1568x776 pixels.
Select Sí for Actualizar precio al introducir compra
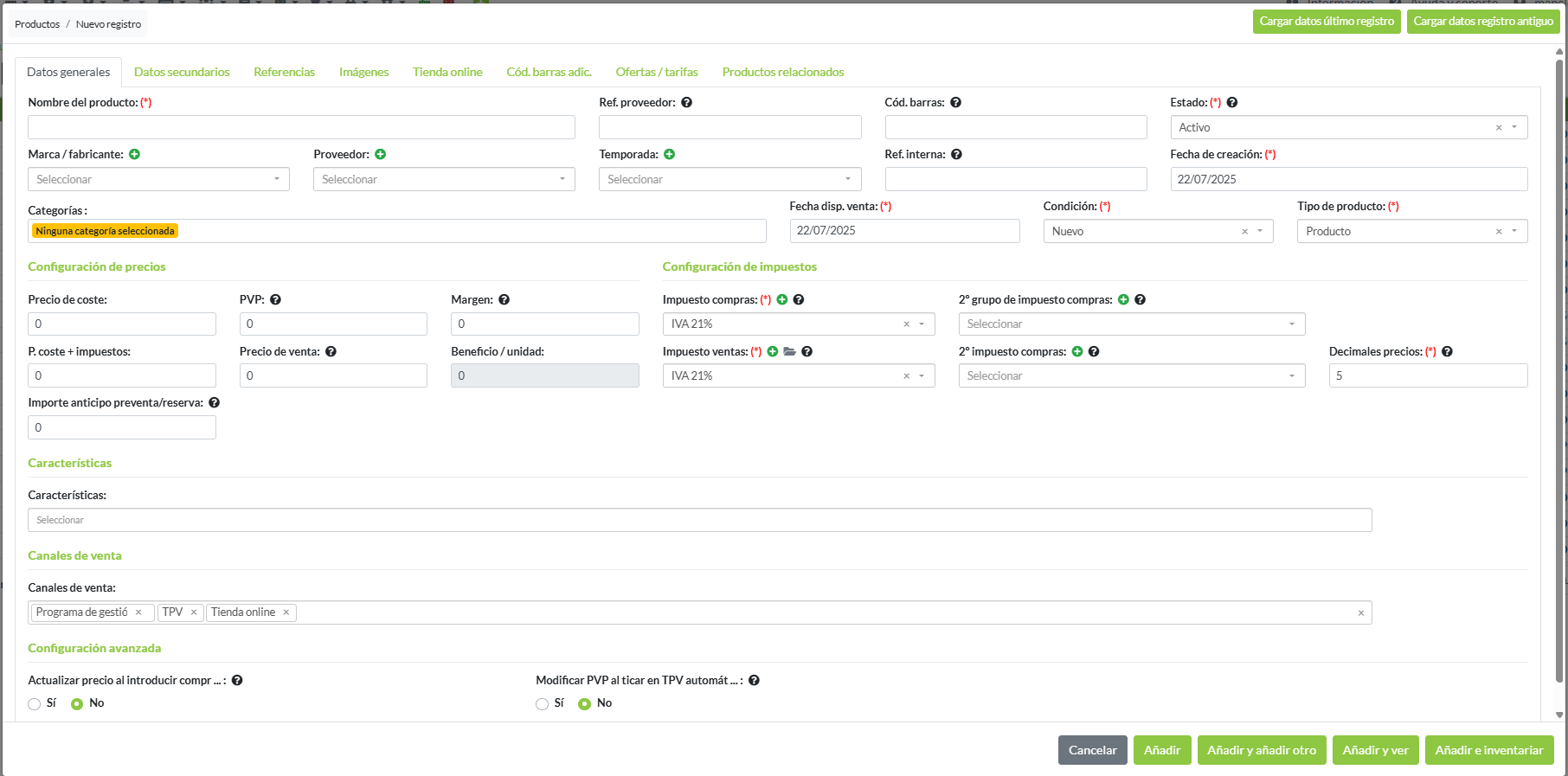click(x=35, y=704)
